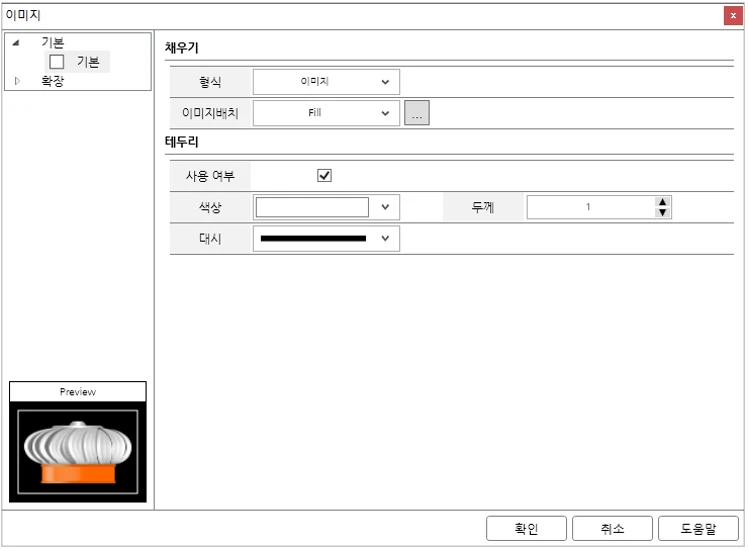Viewport: 748px width, 551px height.
Task: Click the 이미지배치 label
Action: coord(210,113)
